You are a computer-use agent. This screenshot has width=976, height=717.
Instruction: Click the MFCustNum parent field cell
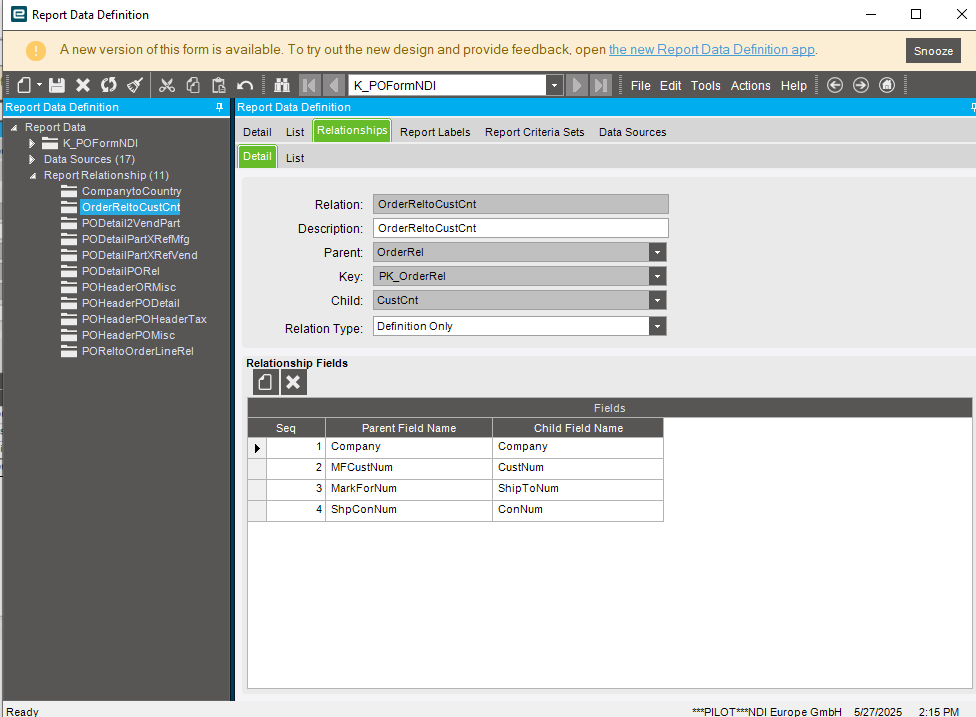pos(409,467)
